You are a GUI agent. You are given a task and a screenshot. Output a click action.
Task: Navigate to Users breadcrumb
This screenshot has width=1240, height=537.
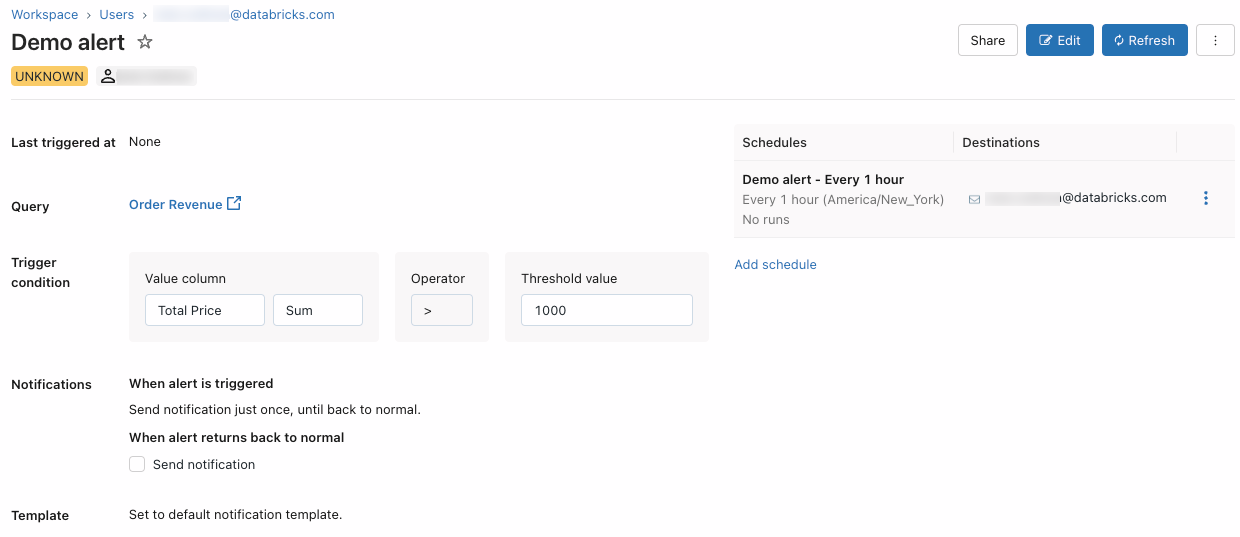pyautogui.click(x=117, y=15)
